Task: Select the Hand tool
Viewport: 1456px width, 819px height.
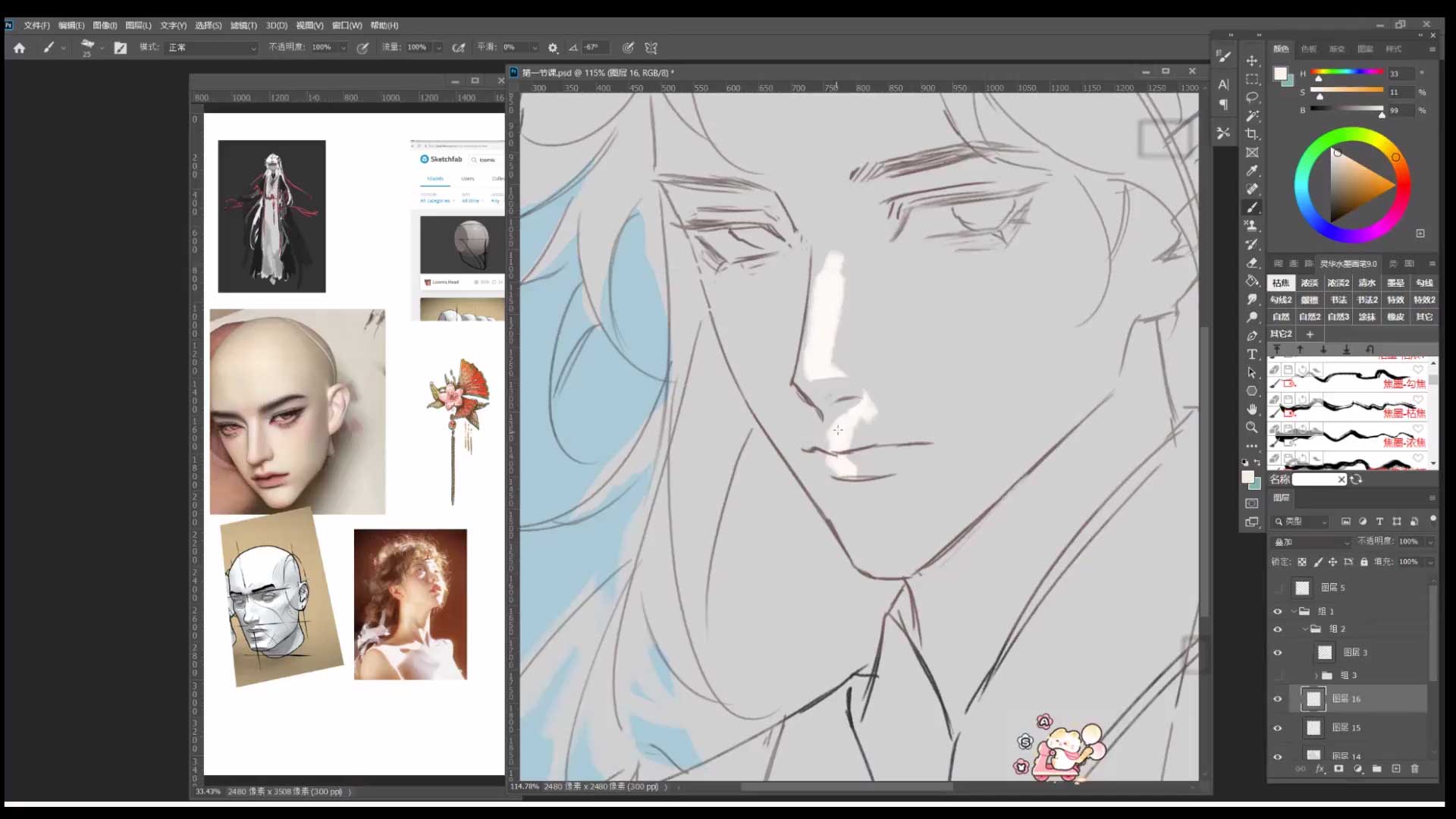Action: point(1252,409)
